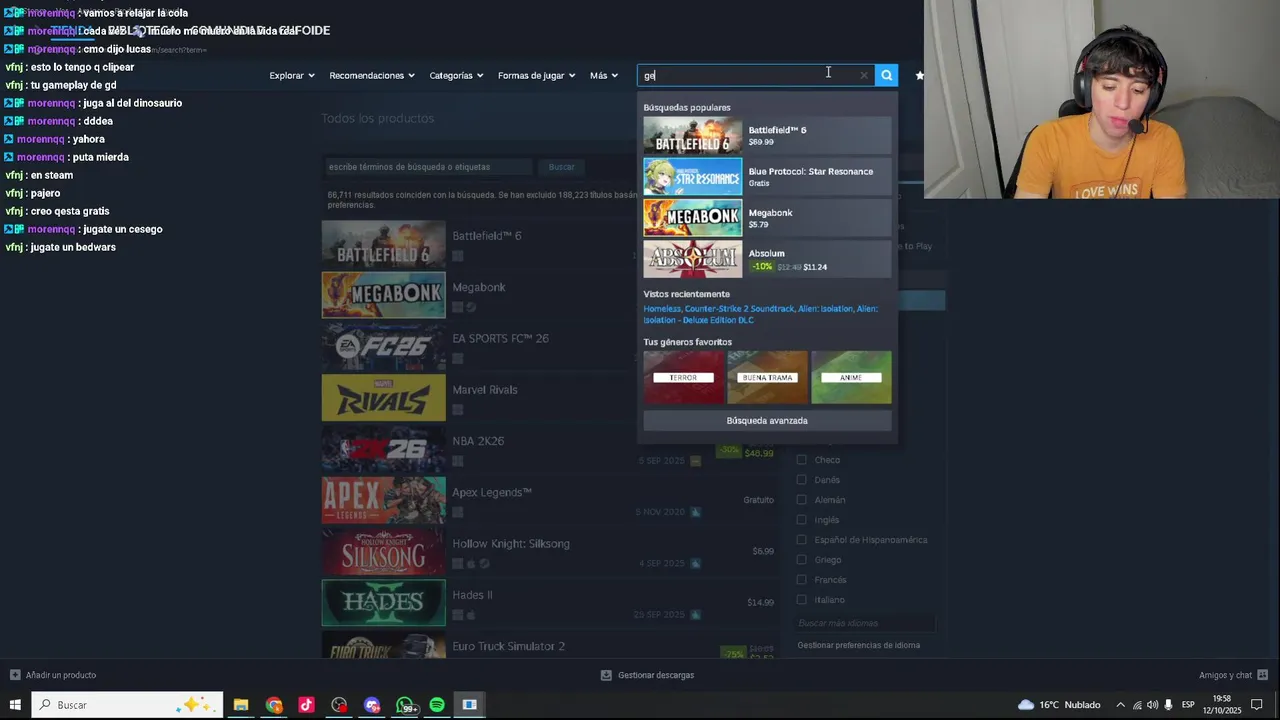The height and width of the screenshot is (720, 1280).
Task: Tick the Francés language checkbox
Action: [801, 580]
